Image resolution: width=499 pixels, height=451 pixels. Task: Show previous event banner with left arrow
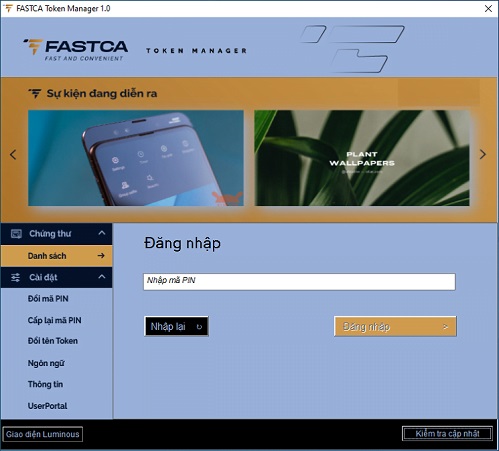point(13,155)
